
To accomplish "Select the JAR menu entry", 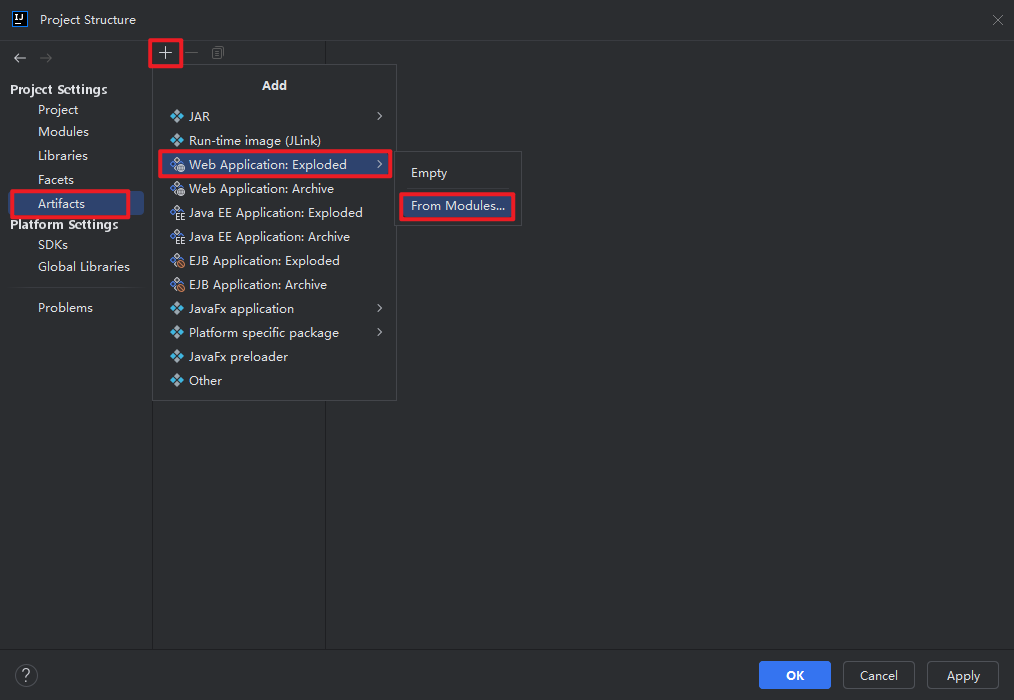I will [x=275, y=116].
